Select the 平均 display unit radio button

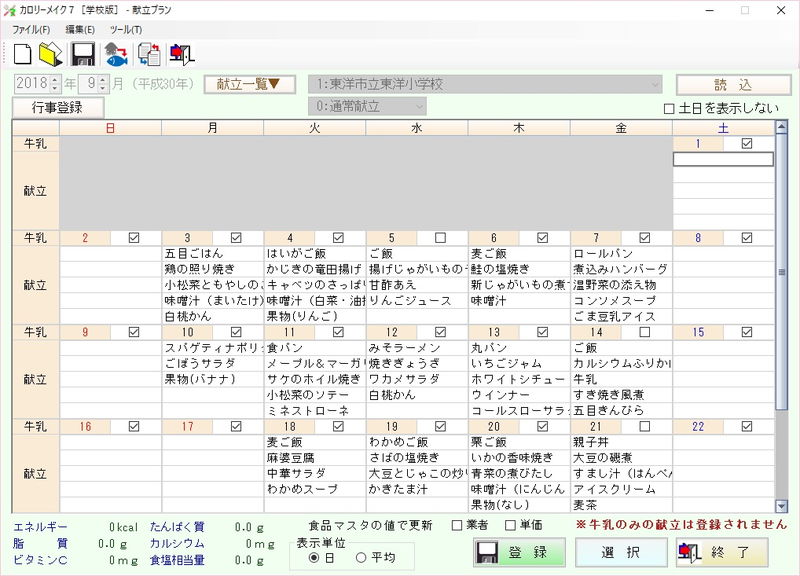(361, 558)
